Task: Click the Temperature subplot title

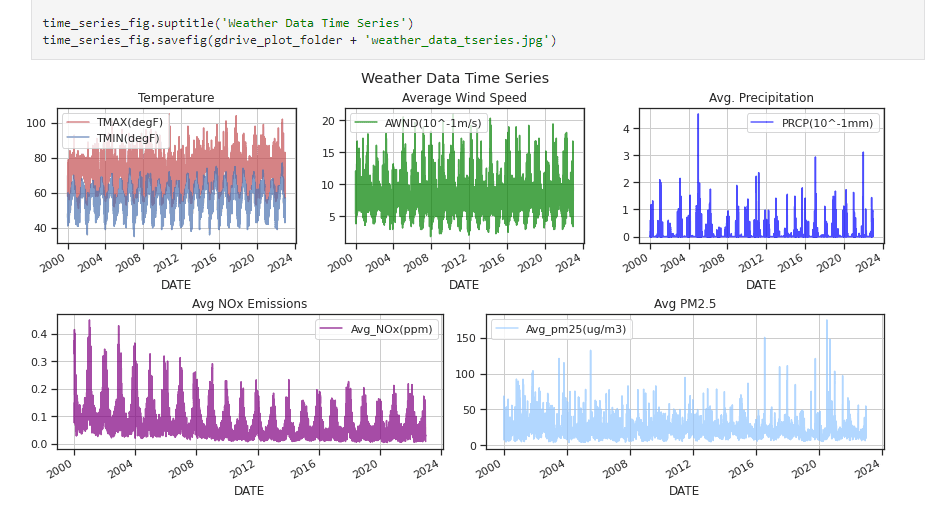Action: coord(176,98)
